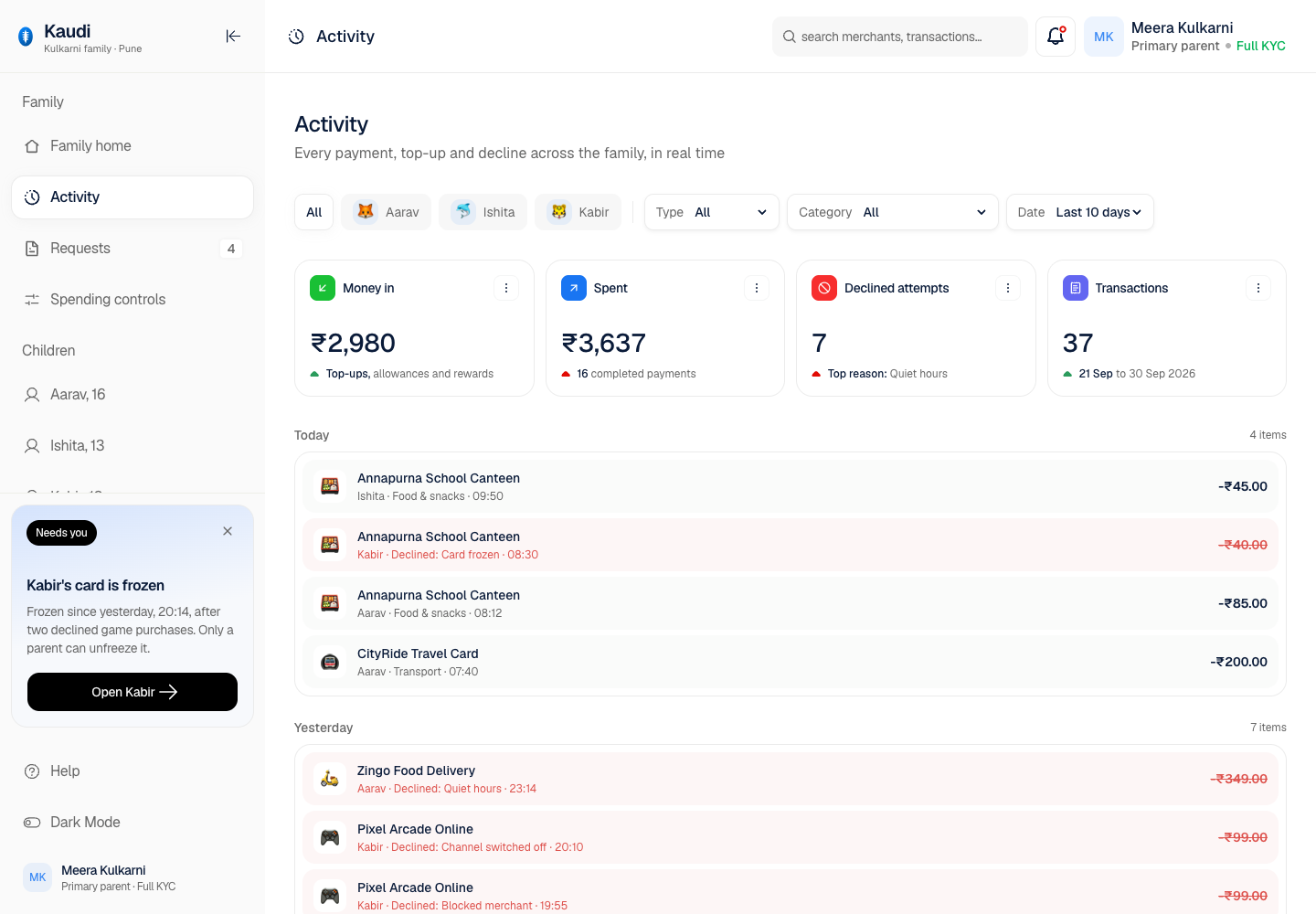1316x914 pixels.
Task: Toggle Dark Mode
Action: pyautogui.click(x=133, y=823)
